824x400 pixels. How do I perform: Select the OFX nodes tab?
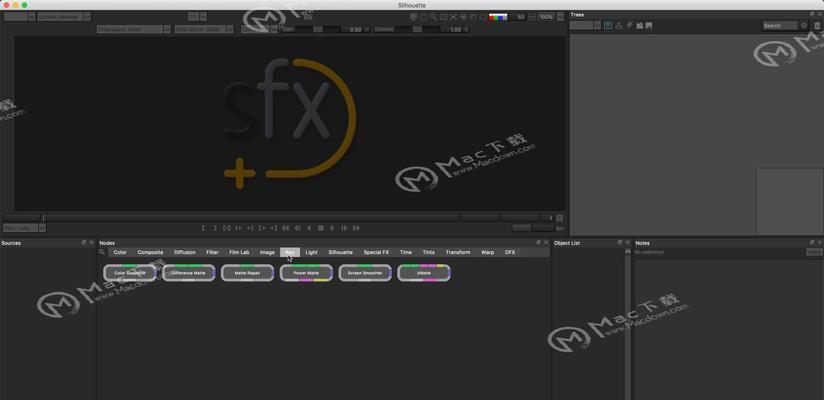pyautogui.click(x=510, y=252)
